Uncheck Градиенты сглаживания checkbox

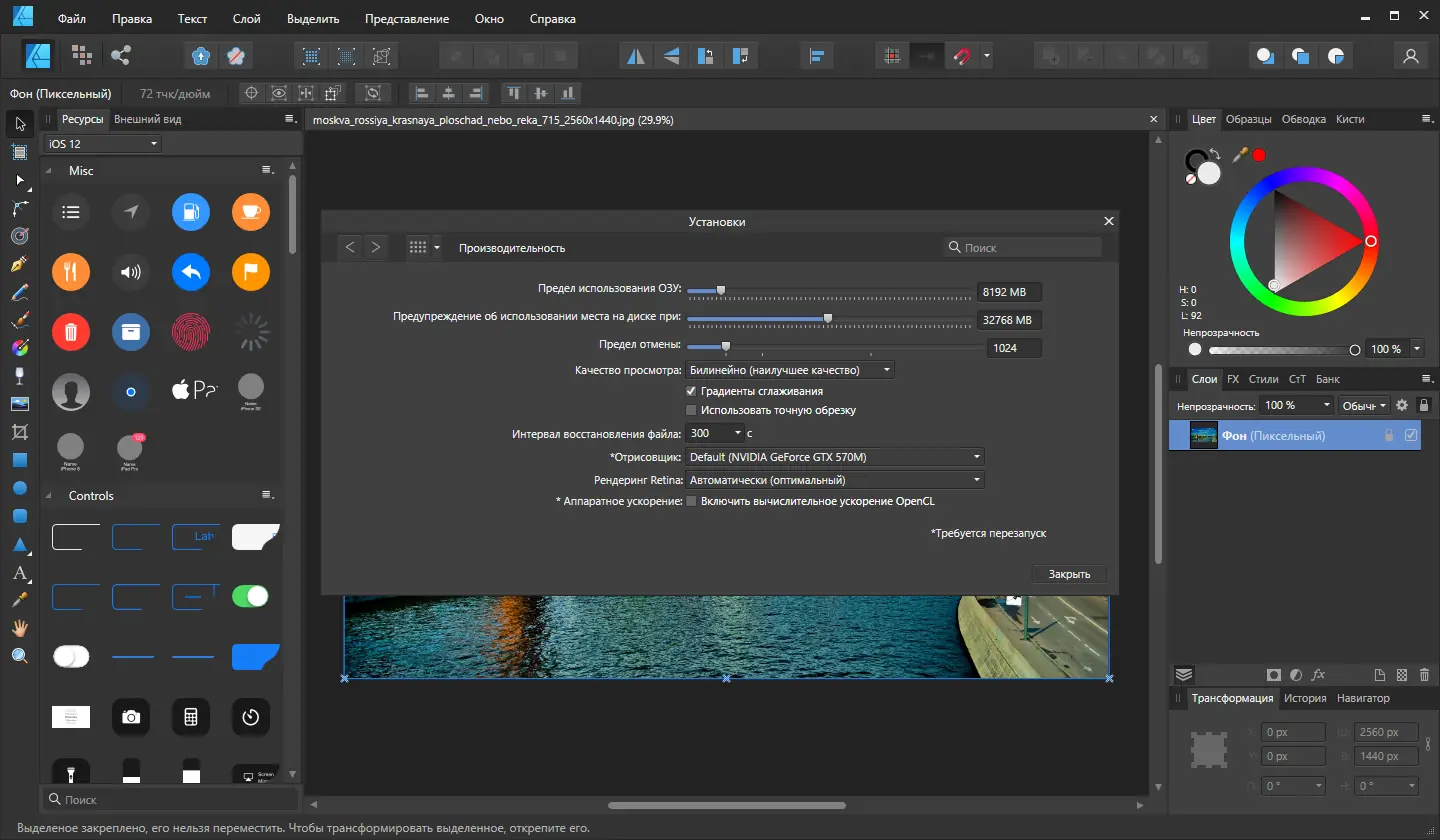point(691,391)
